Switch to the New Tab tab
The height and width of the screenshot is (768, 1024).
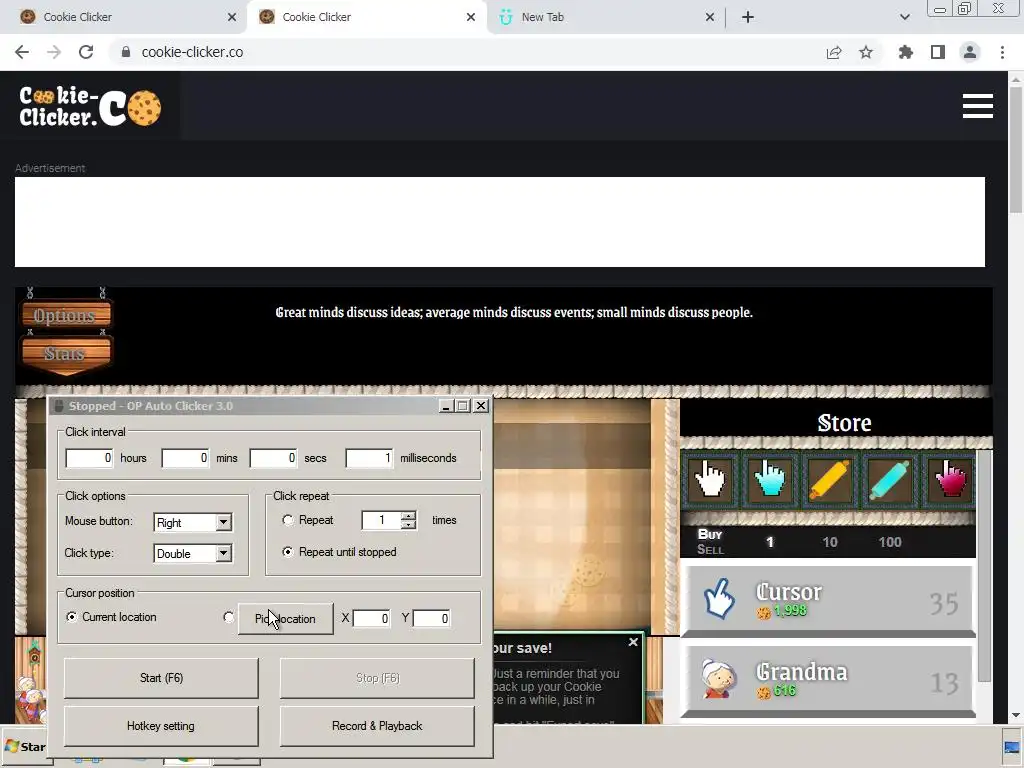[x=605, y=17]
